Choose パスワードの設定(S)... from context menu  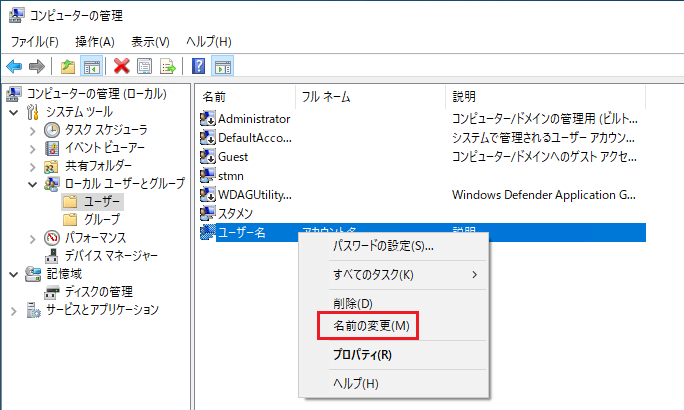[393, 246]
